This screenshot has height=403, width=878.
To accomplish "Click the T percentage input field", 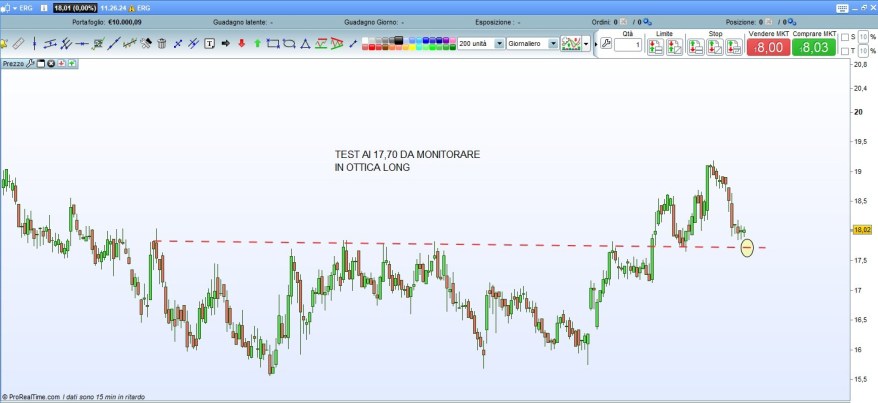I will (x=862, y=51).
